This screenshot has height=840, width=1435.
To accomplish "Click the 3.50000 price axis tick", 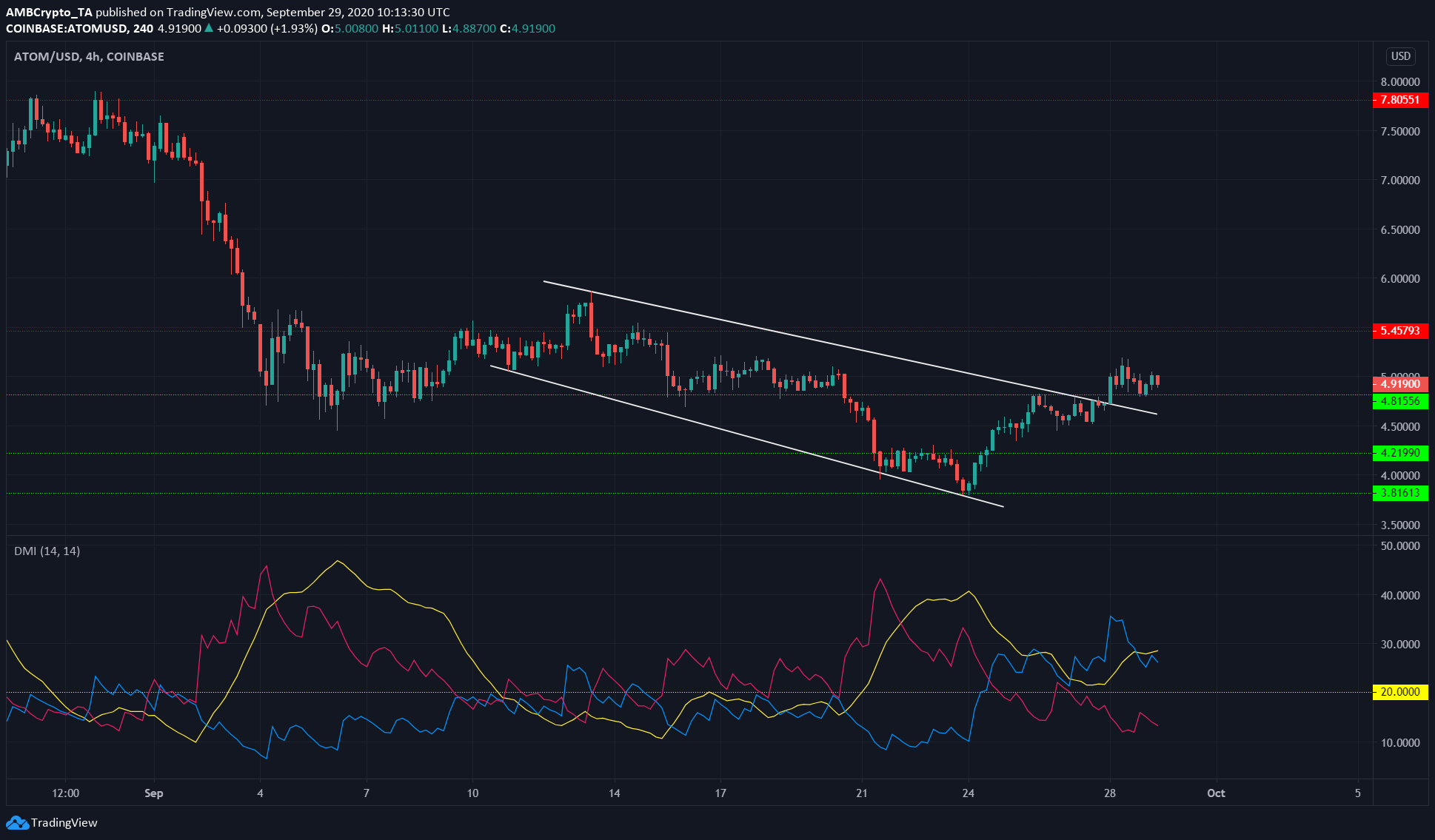I will point(1400,525).
